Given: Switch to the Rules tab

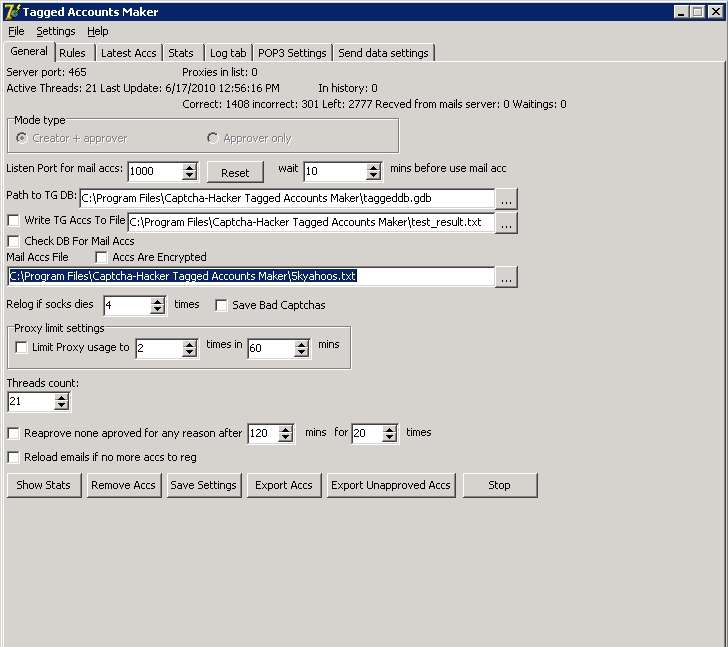Looking at the screenshot, I should [x=72, y=53].
